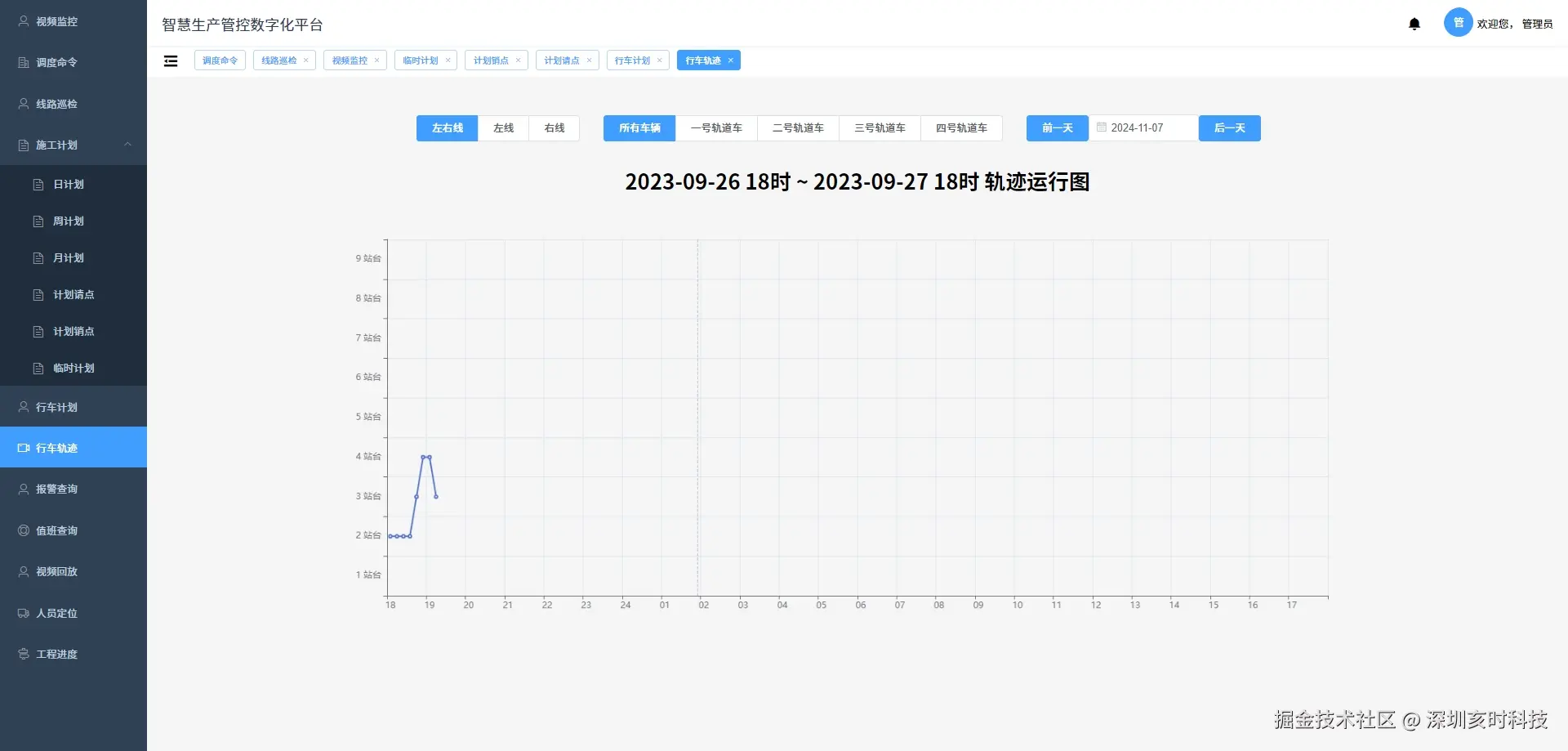The image size is (1568, 751).
Task: Toggle the sidebar with the hamburger icon
Action: coord(171,60)
